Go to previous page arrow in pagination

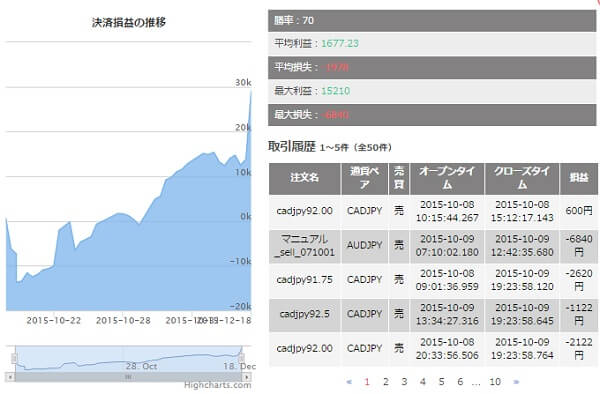349,381
